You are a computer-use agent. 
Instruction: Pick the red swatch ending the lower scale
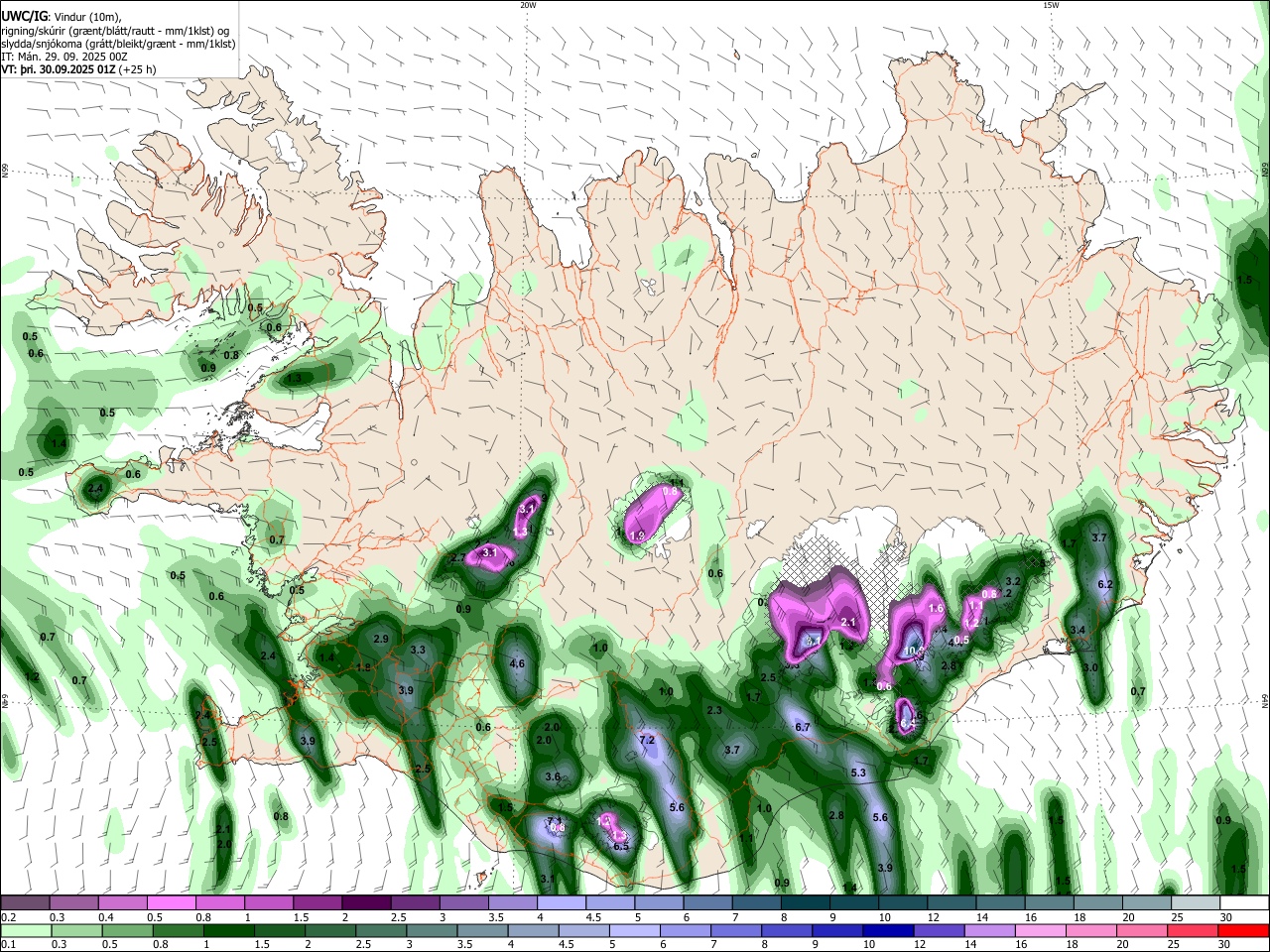pos(1243,930)
